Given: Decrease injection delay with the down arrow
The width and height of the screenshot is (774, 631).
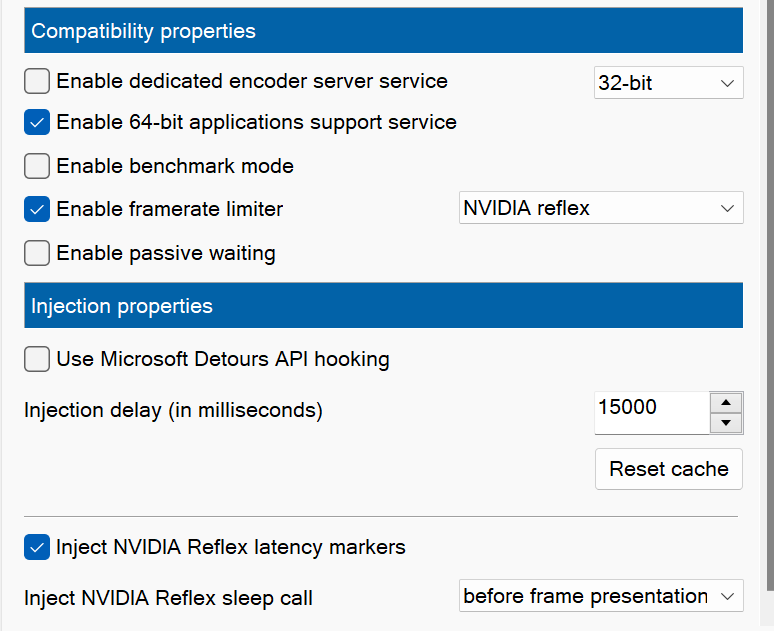Looking at the screenshot, I should [x=726, y=423].
